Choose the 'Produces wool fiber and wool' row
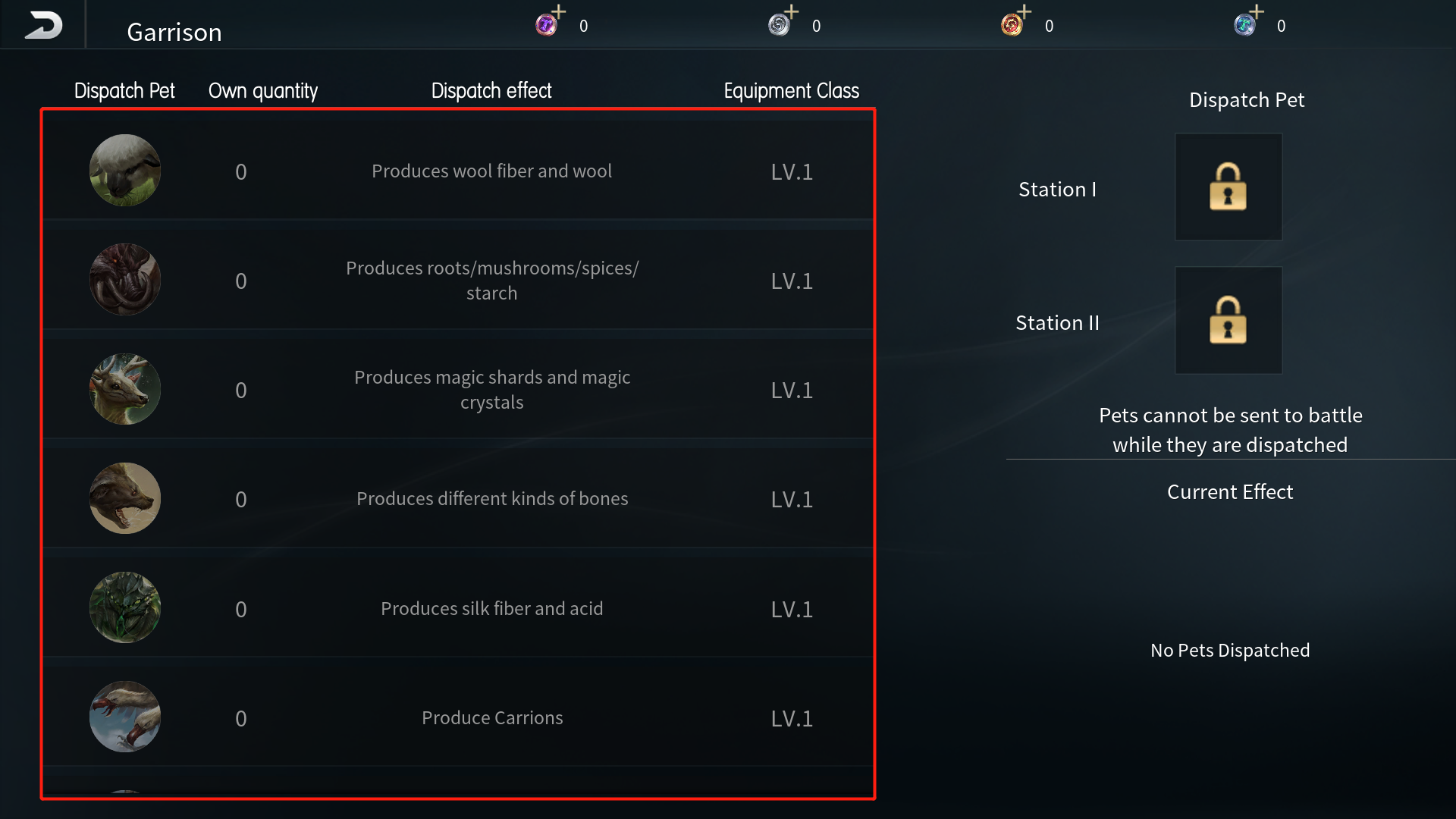1456x819 pixels. [491, 171]
